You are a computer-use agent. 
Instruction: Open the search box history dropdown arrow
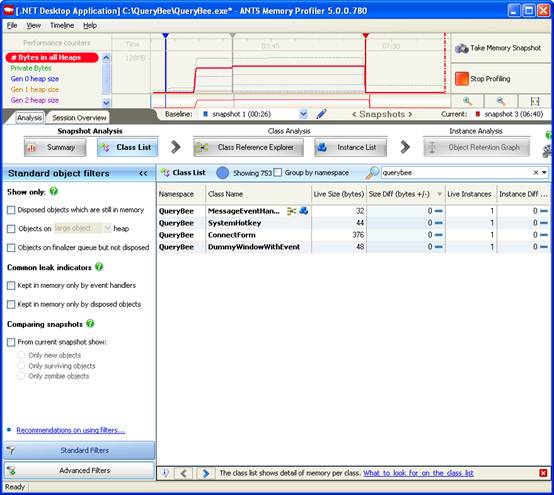point(544,172)
